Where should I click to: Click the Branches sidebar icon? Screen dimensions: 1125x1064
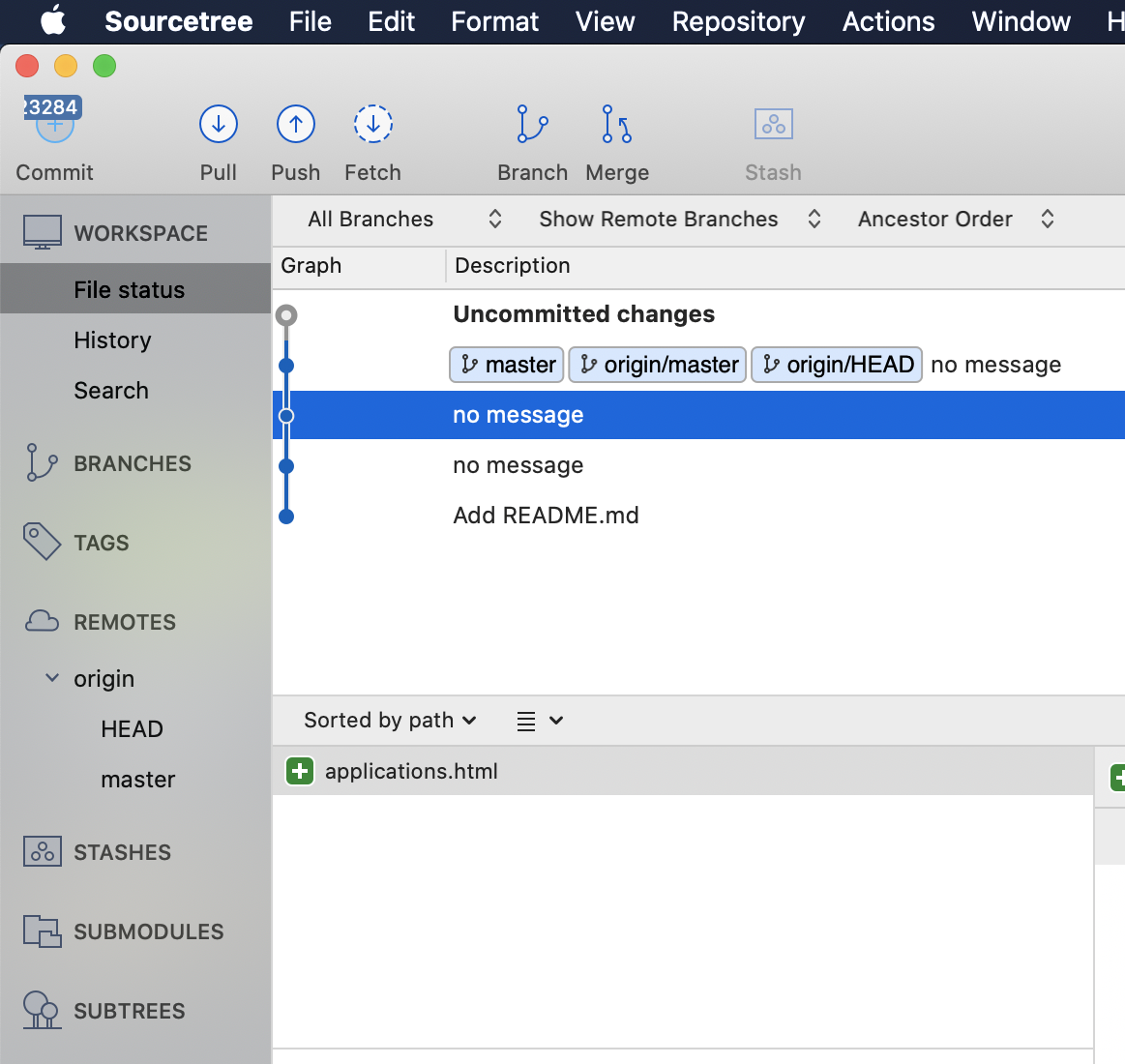coord(42,462)
